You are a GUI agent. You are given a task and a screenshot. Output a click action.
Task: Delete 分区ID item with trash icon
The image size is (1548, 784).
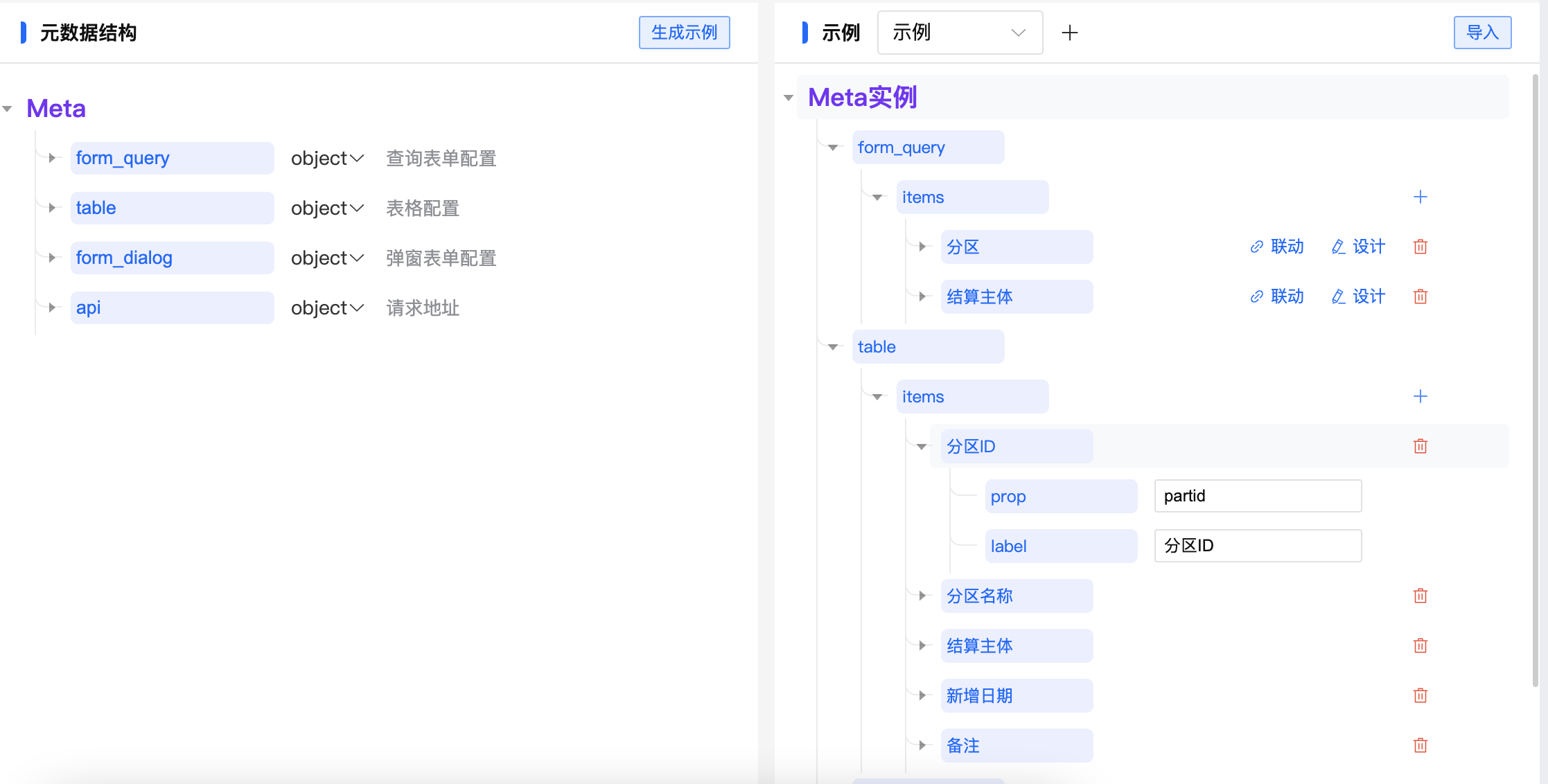(1421, 446)
